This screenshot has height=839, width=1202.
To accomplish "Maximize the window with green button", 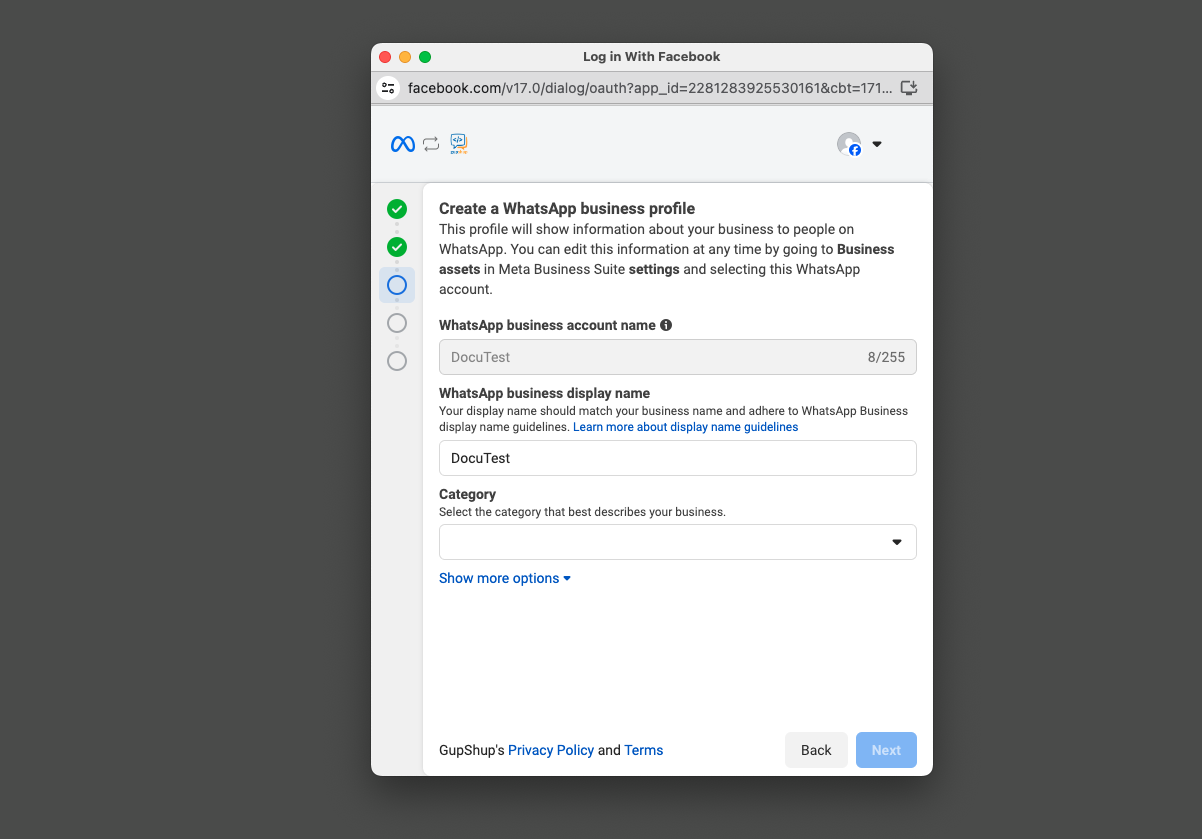I will click(425, 57).
